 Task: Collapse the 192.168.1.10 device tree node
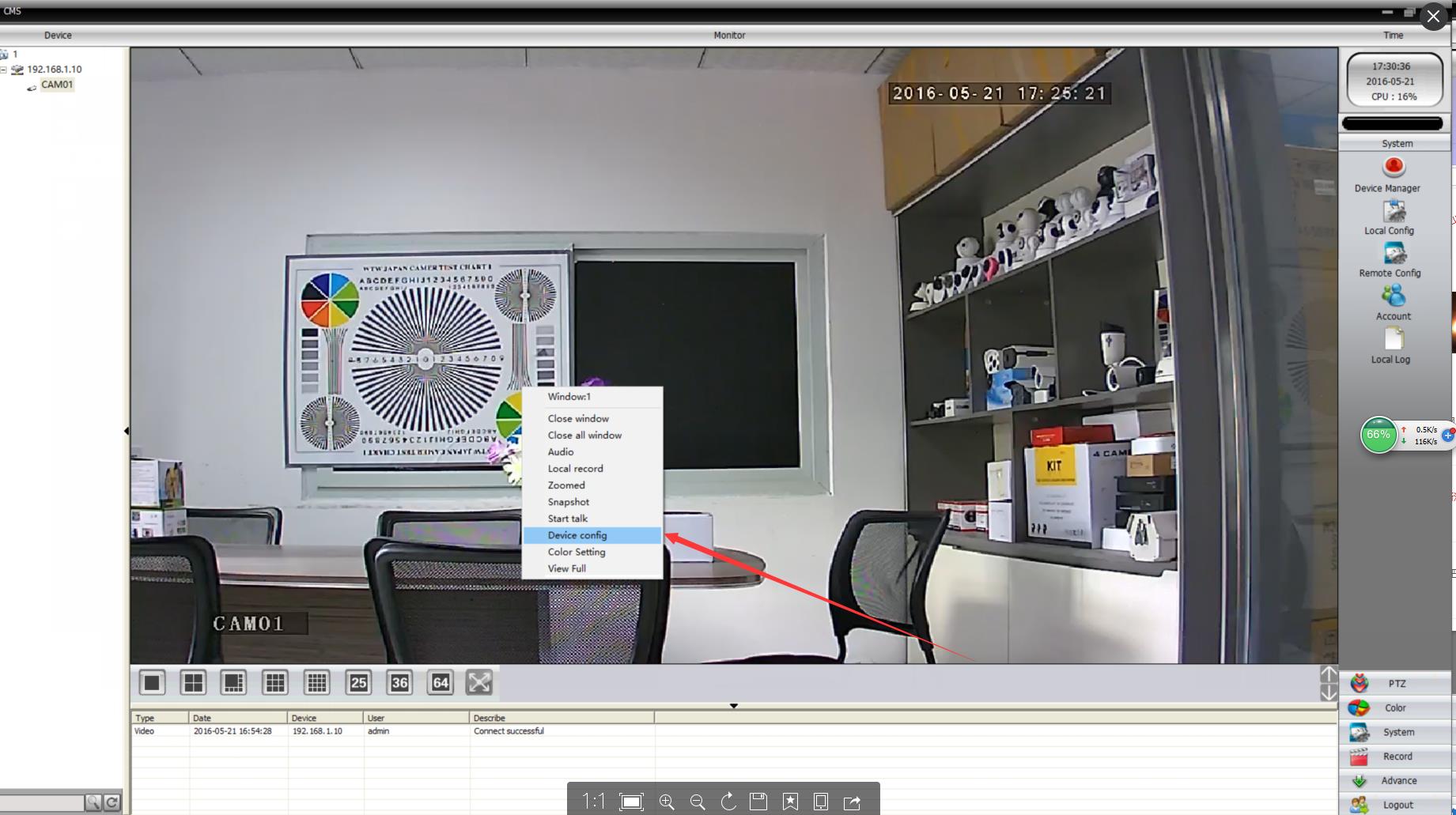[4, 70]
